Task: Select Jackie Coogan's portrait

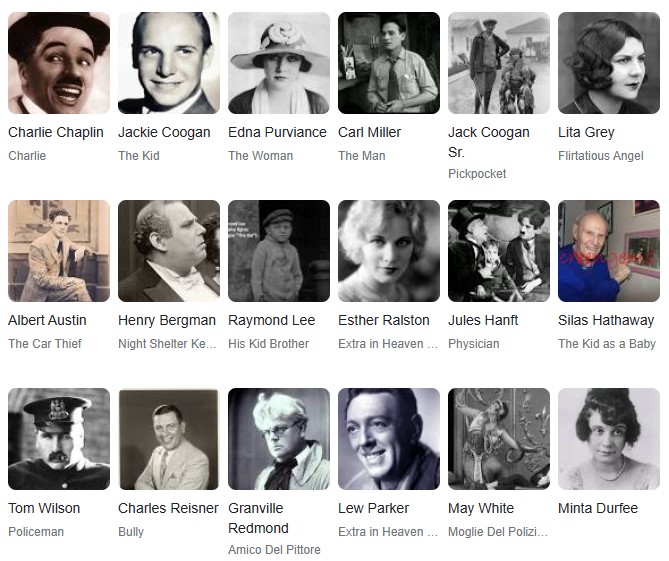Action: point(169,63)
